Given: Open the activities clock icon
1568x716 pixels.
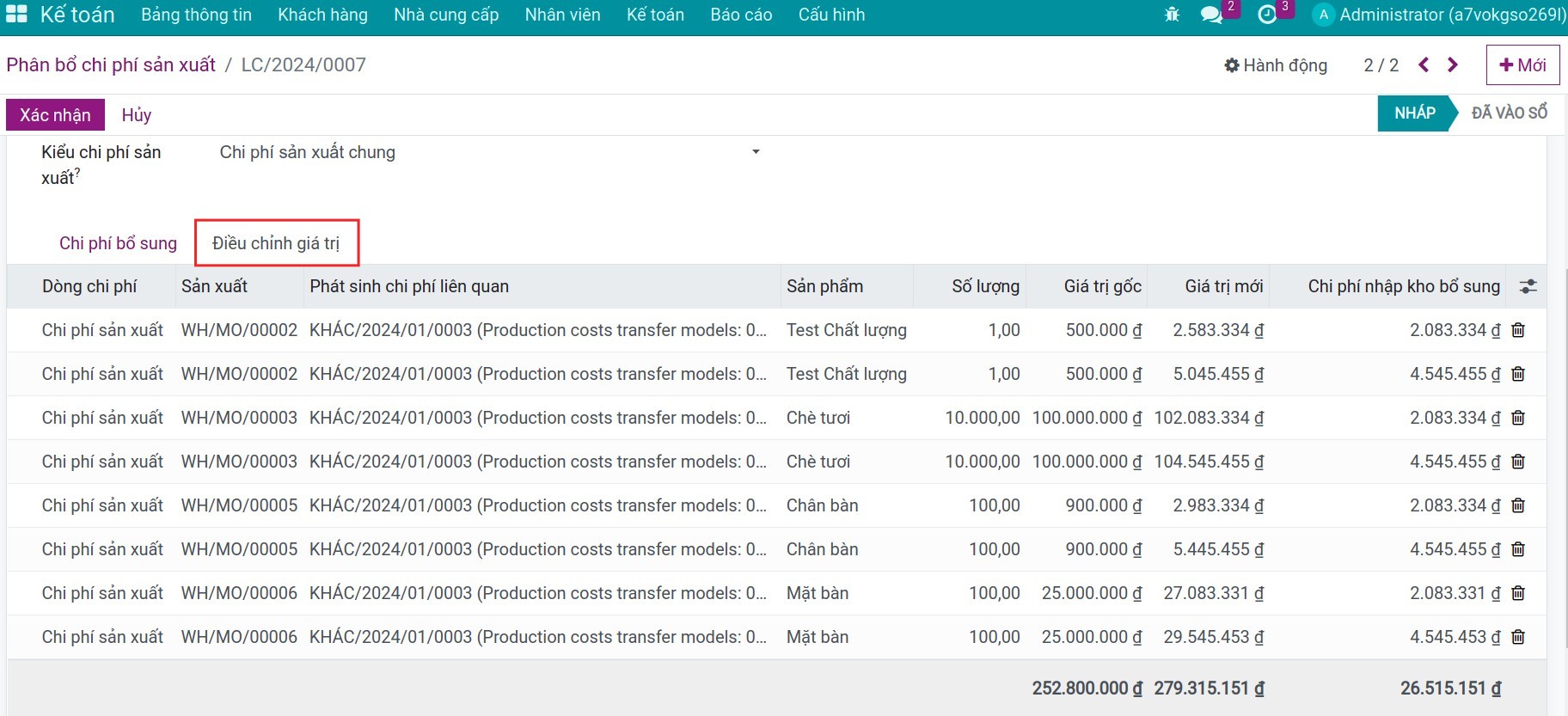Looking at the screenshot, I should point(1267,15).
